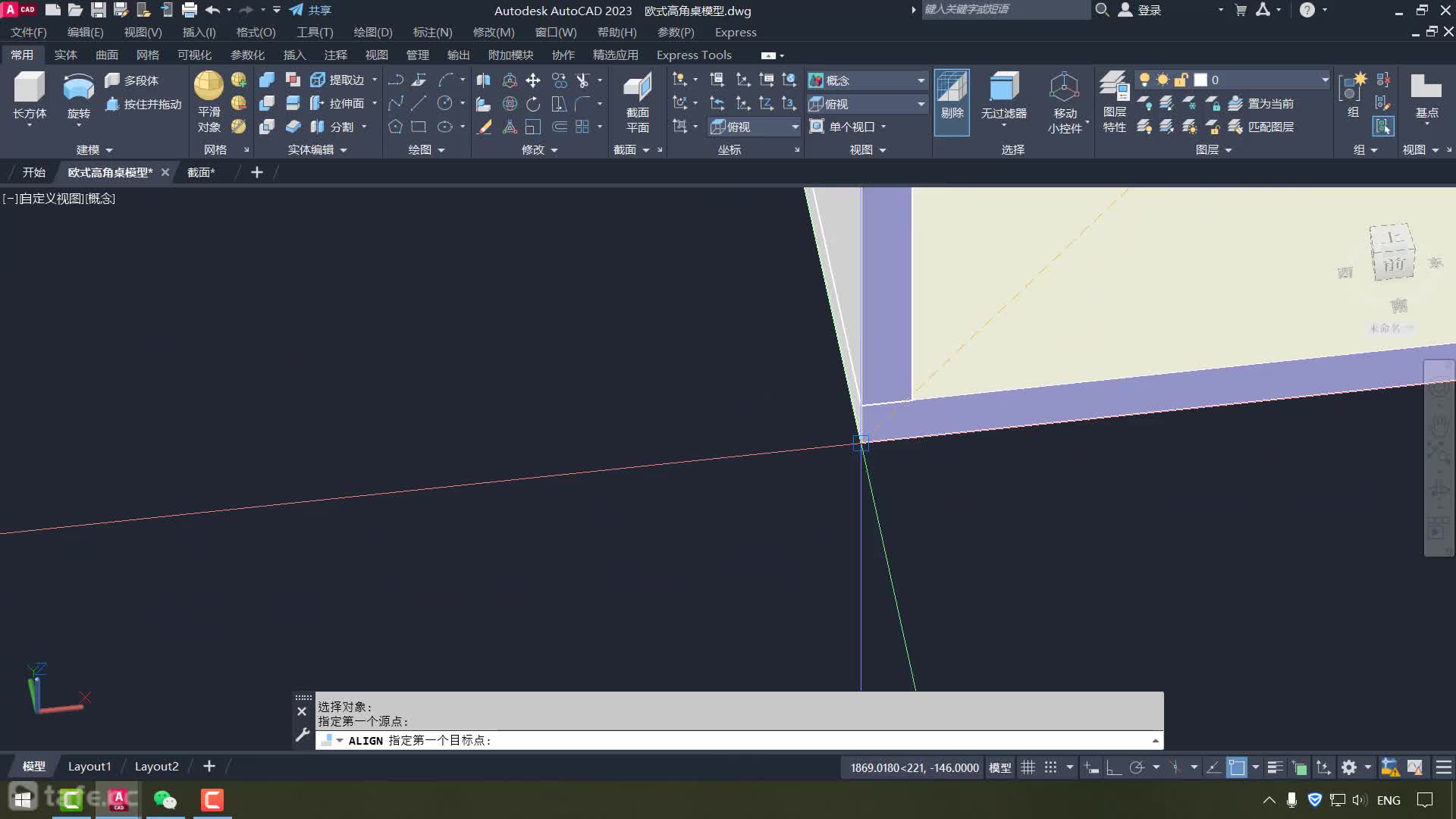Viewport: 1456px width, 819px height.
Task: Click the Mirror icon in Modify panel
Action: 484,80
